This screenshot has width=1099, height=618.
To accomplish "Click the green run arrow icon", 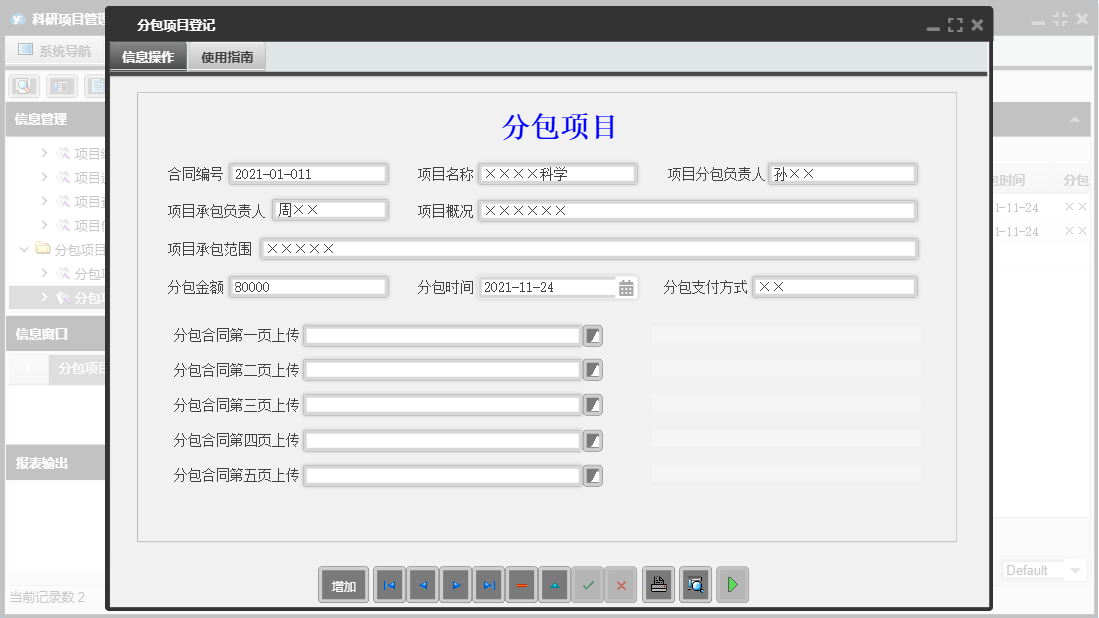I will click(732, 585).
